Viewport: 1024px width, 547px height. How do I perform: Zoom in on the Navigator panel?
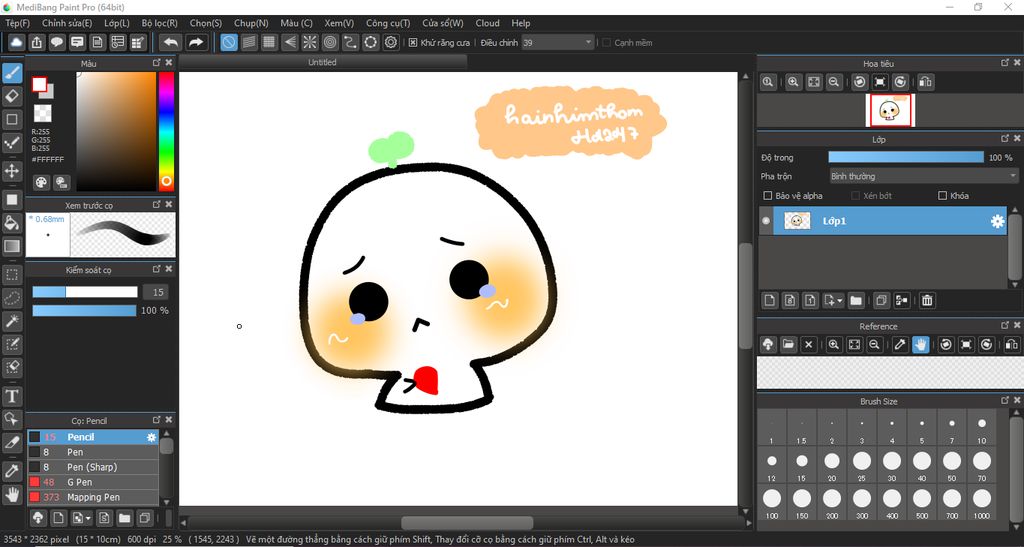793,82
